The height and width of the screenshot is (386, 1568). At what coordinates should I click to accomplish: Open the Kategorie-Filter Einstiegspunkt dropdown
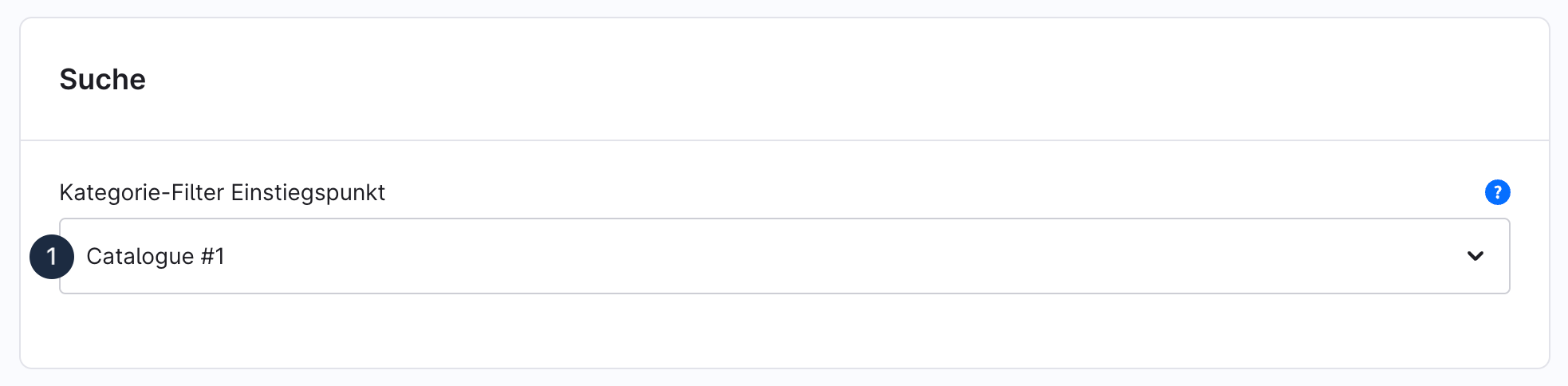pyautogui.click(x=784, y=256)
